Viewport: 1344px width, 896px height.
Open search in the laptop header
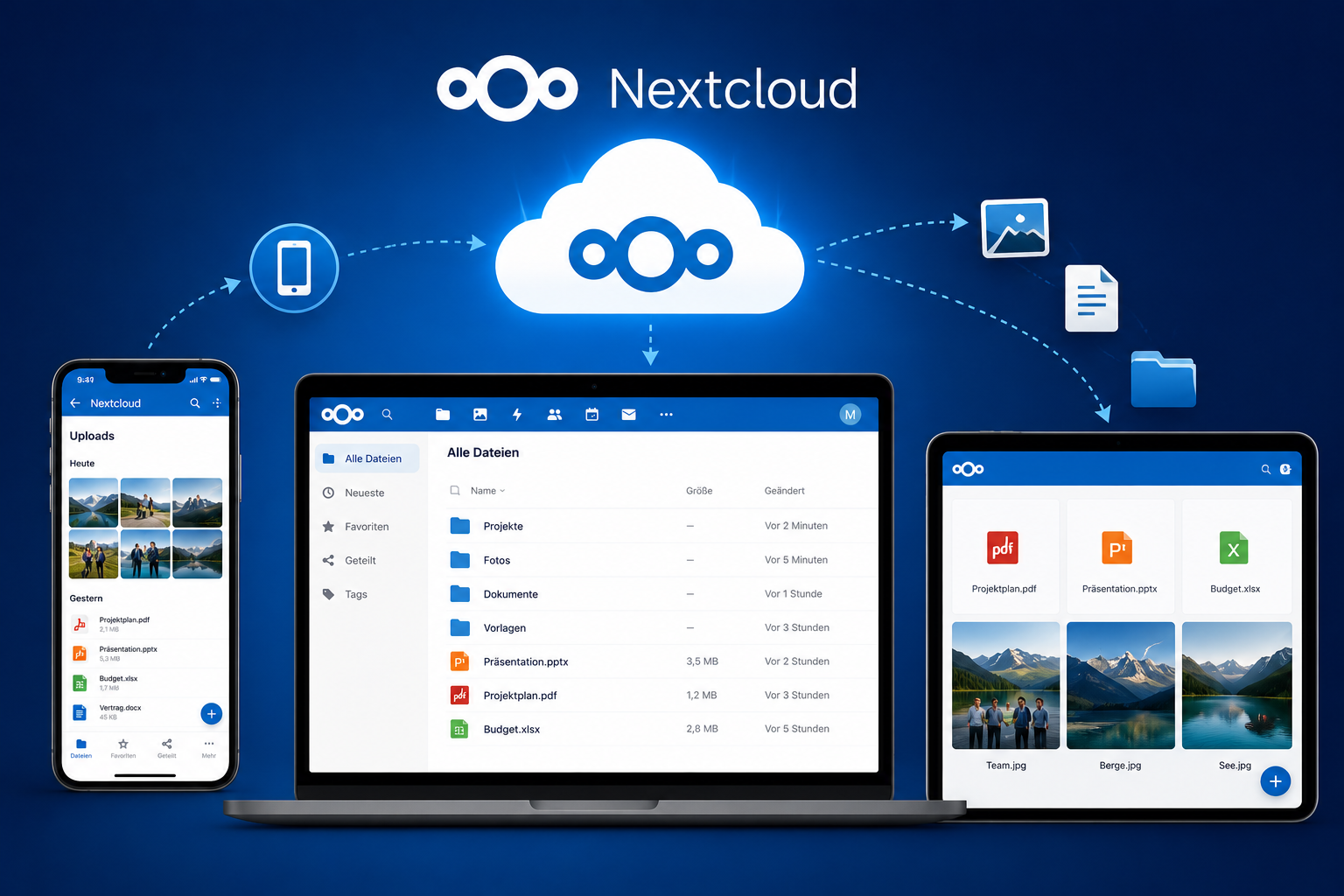click(x=387, y=415)
